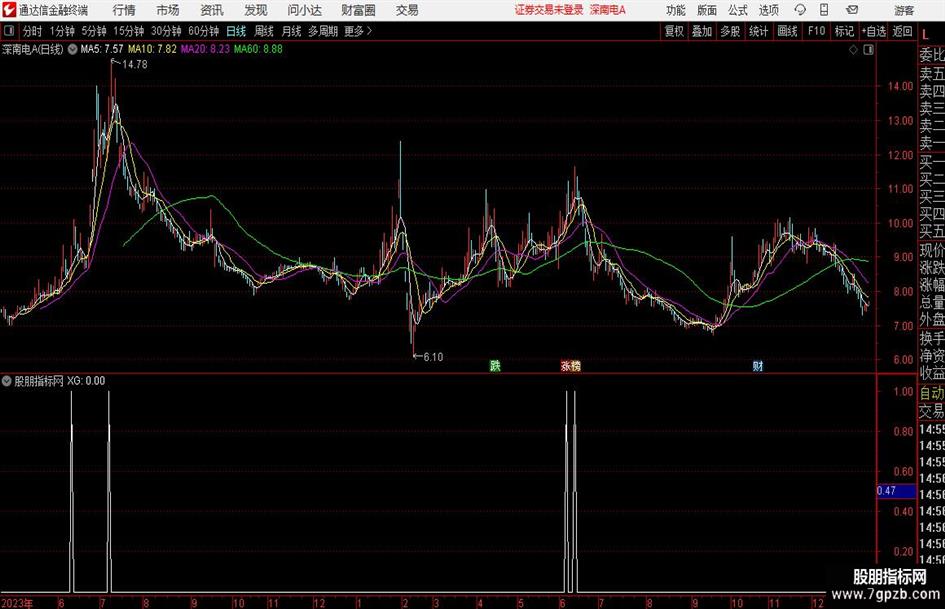Click the 返回 back button
Viewport: 945px width, 609px height.
[902, 31]
